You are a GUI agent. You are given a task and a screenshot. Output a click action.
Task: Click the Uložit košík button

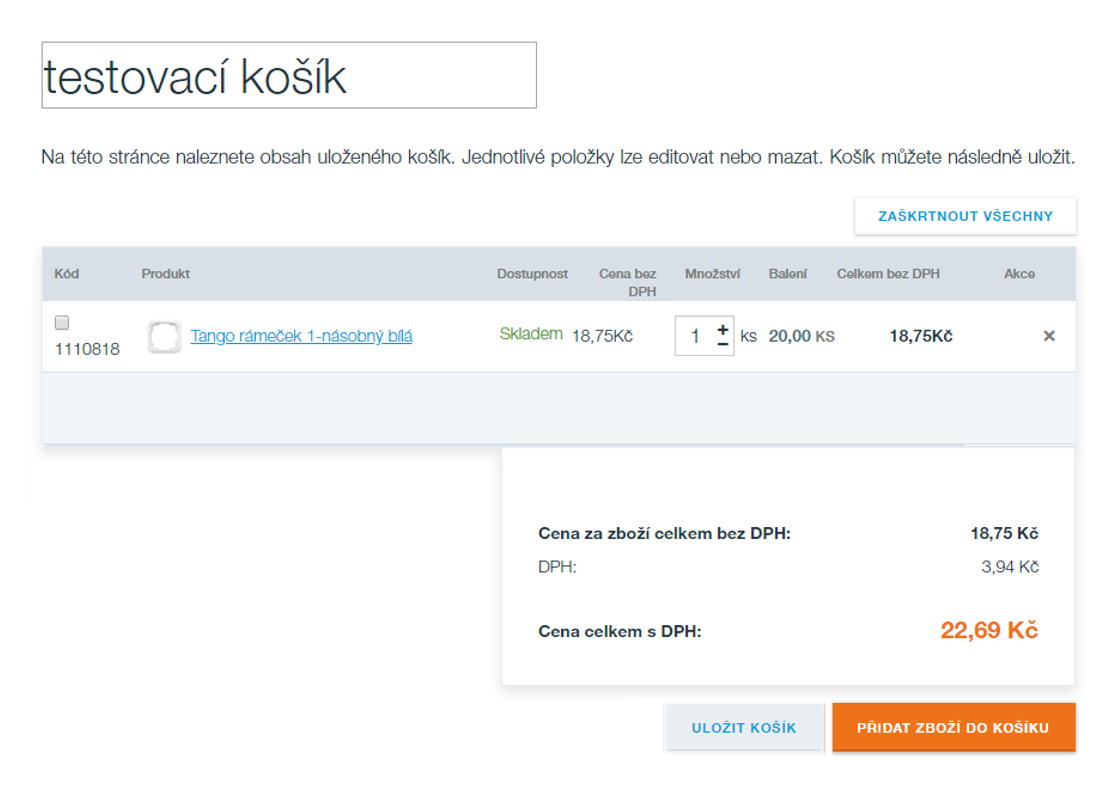[744, 727]
